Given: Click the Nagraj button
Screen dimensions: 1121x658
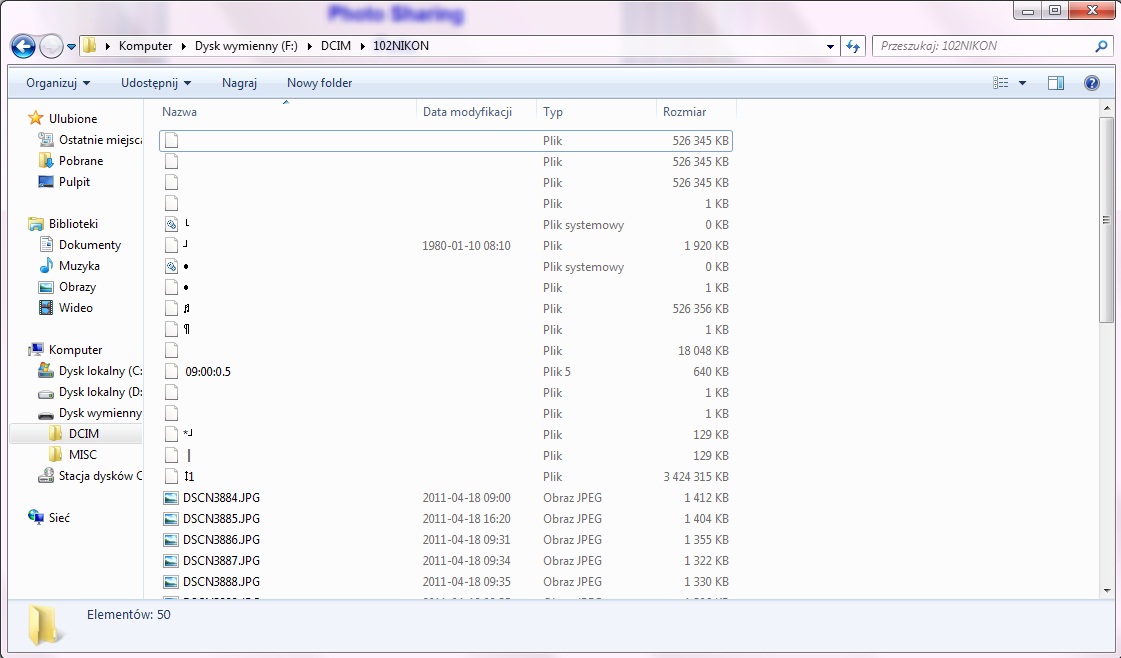Looking at the screenshot, I should click(239, 83).
